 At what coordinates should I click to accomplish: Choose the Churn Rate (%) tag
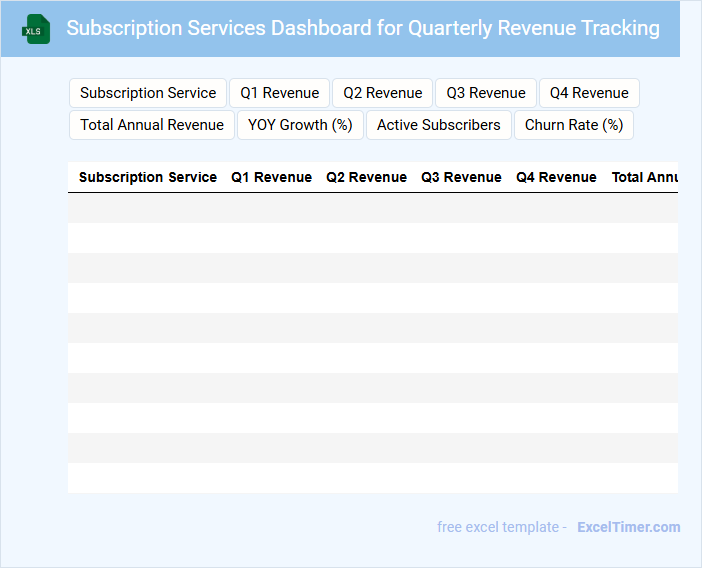(573, 125)
